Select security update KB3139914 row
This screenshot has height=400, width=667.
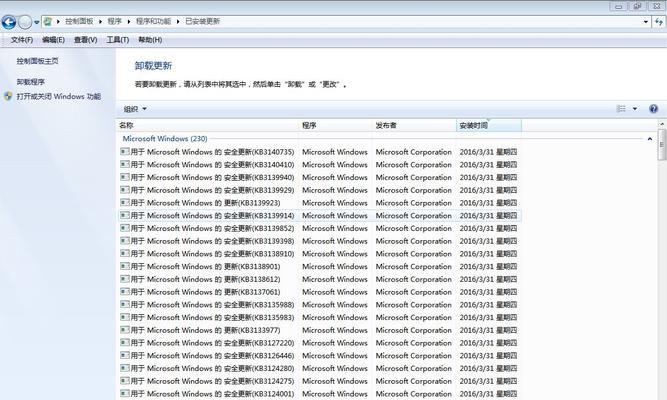[319, 216]
